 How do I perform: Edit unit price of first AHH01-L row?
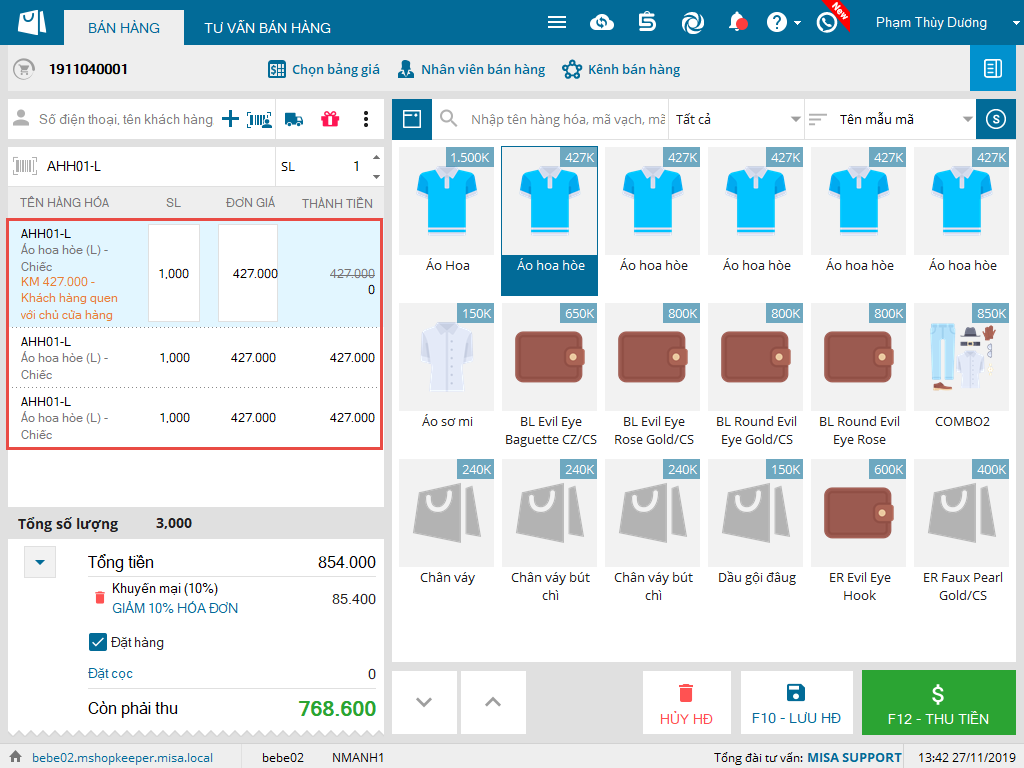click(248, 273)
